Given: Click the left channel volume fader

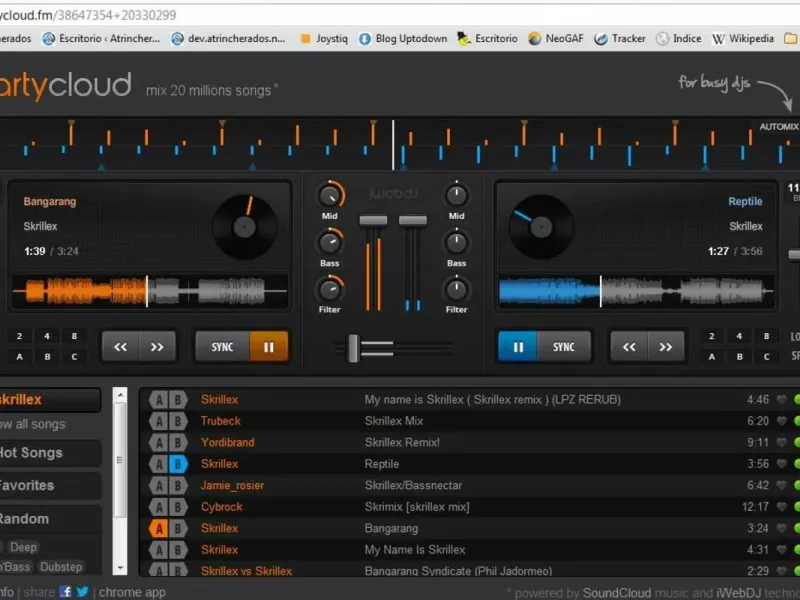Looking at the screenshot, I should click(373, 220).
